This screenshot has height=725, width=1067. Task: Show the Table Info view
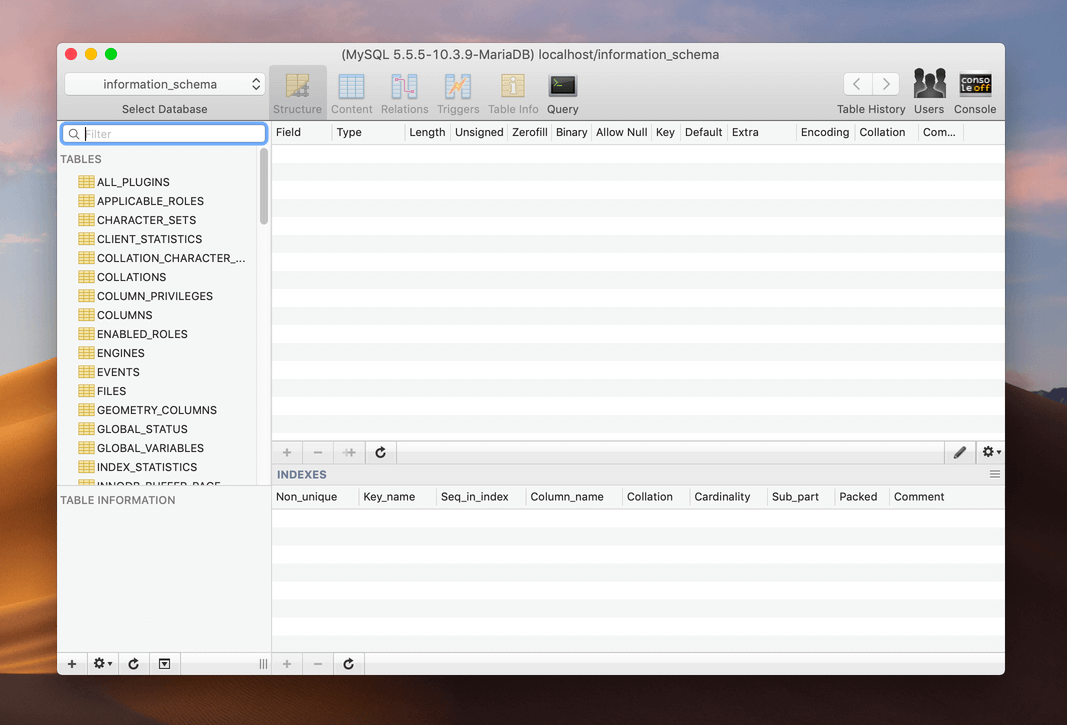(x=513, y=94)
